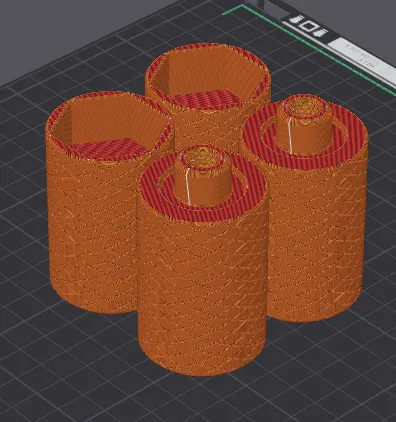Click the white seam line on front post

[188, 185]
